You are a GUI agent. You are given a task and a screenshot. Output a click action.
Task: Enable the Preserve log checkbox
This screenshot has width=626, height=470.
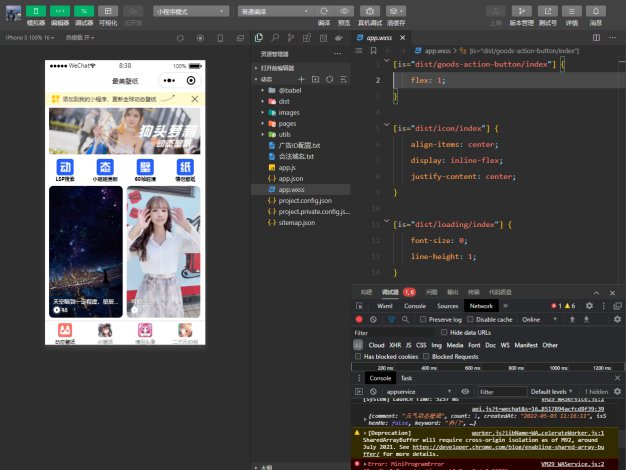coord(421,319)
